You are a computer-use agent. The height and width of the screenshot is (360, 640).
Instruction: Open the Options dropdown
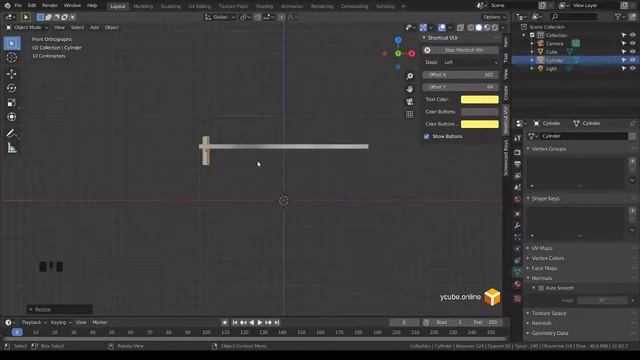(x=494, y=17)
